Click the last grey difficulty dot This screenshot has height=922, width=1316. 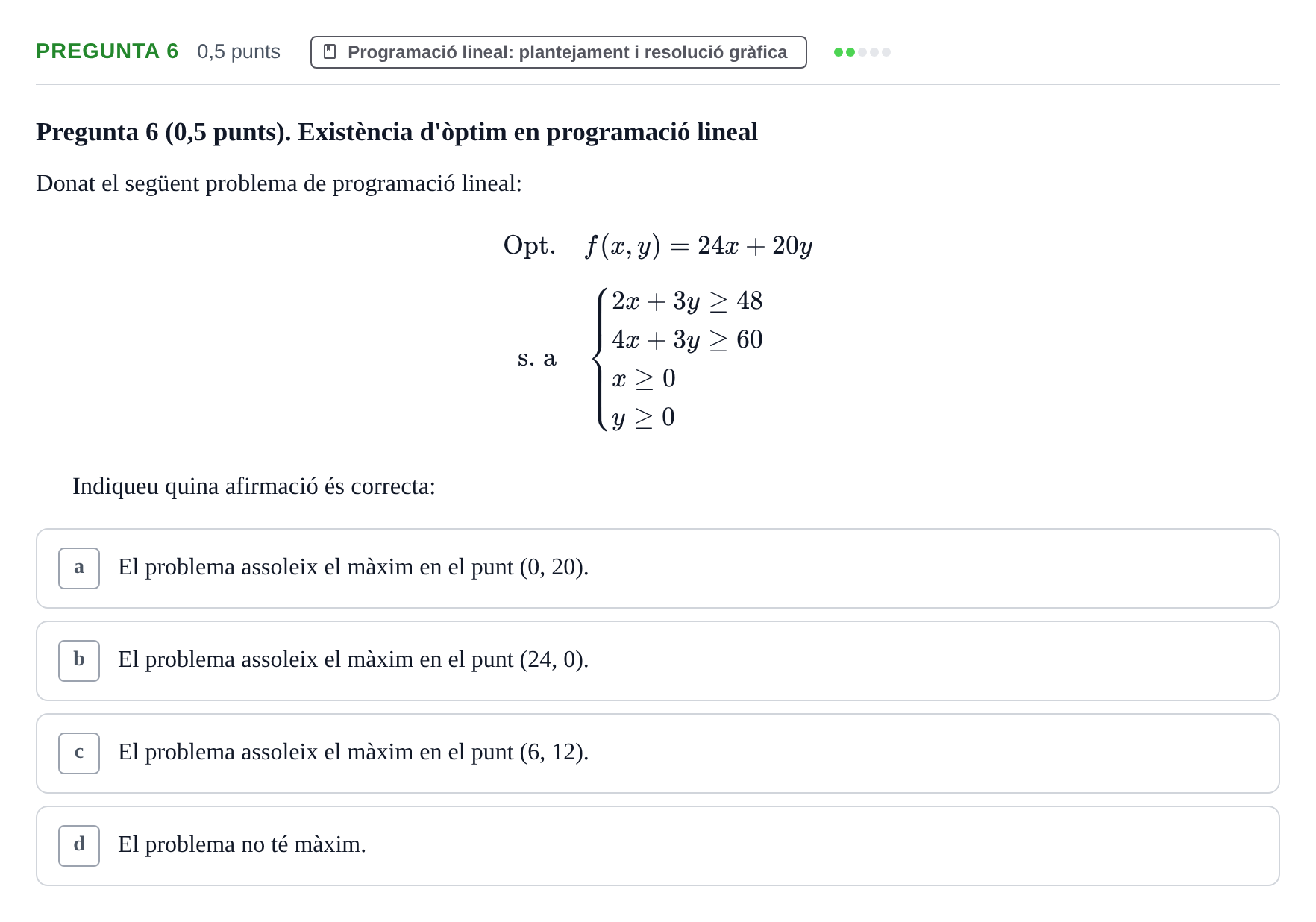tap(886, 52)
